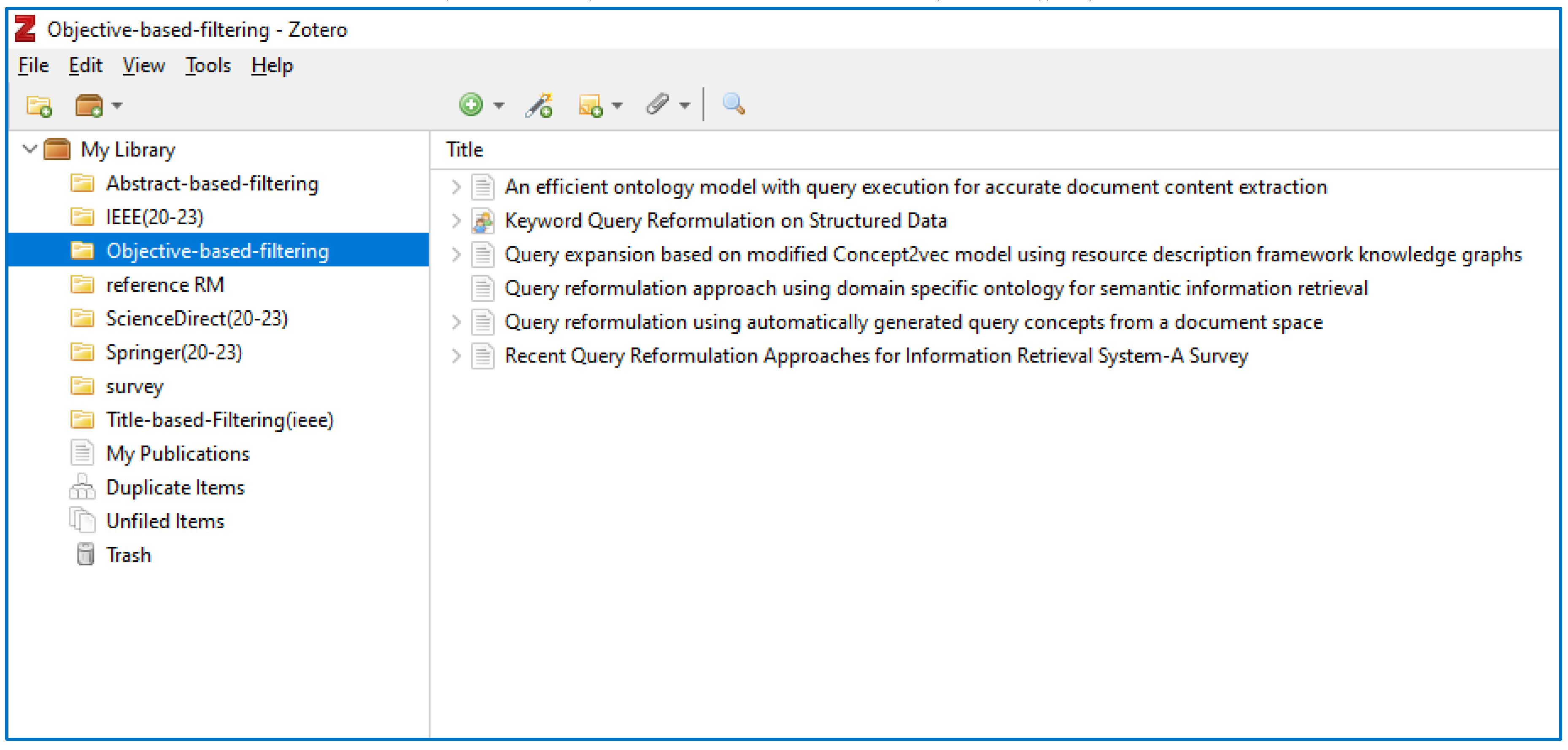The height and width of the screenshot is (750, 1568).
Task: Click the New Note icon
Action: 590,105
